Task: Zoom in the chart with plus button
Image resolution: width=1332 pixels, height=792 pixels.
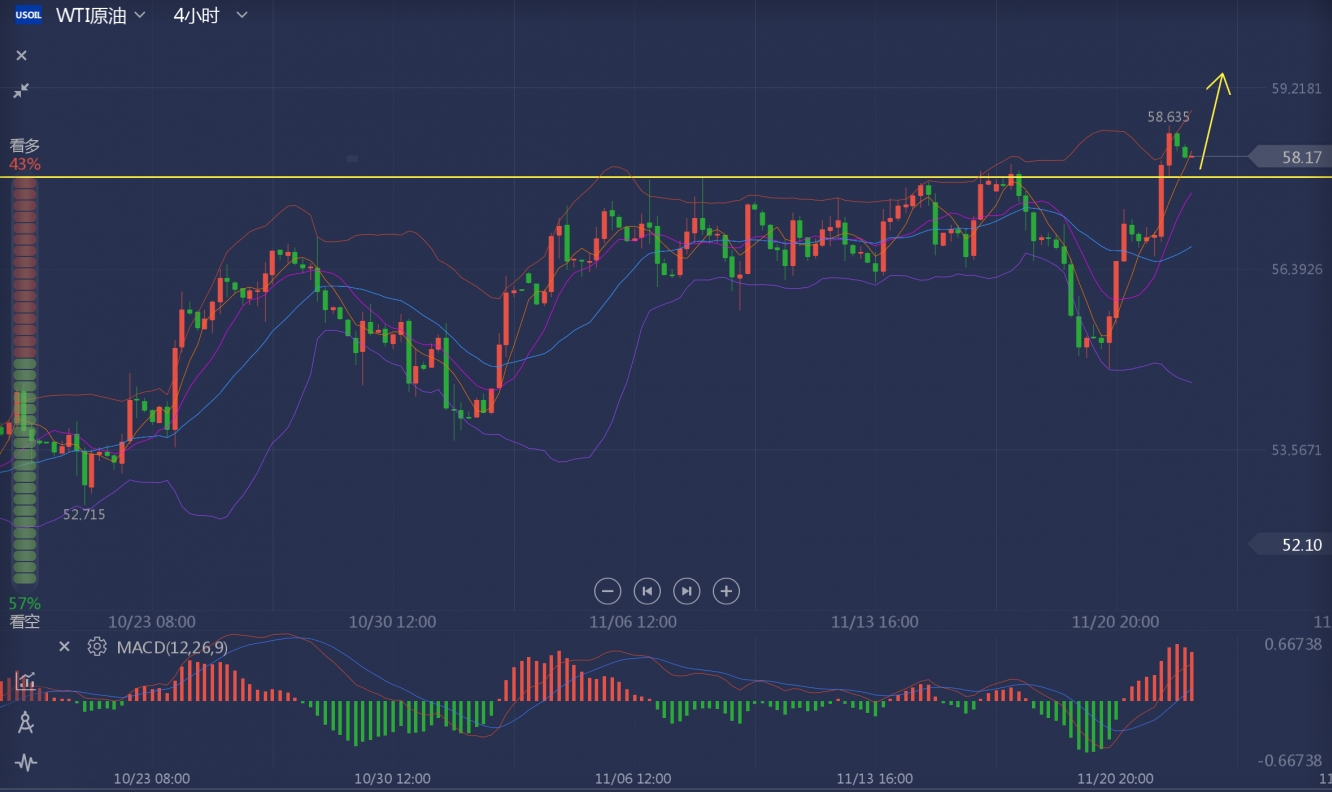Action: [x=726, y=591]
